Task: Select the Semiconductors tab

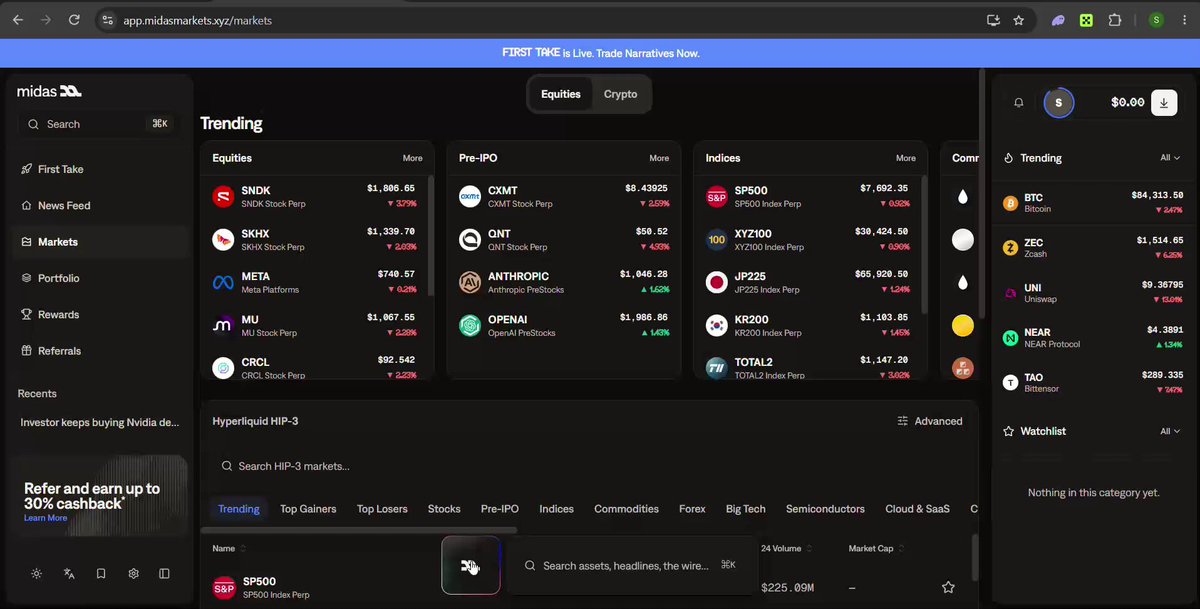Action: point(825,509)
